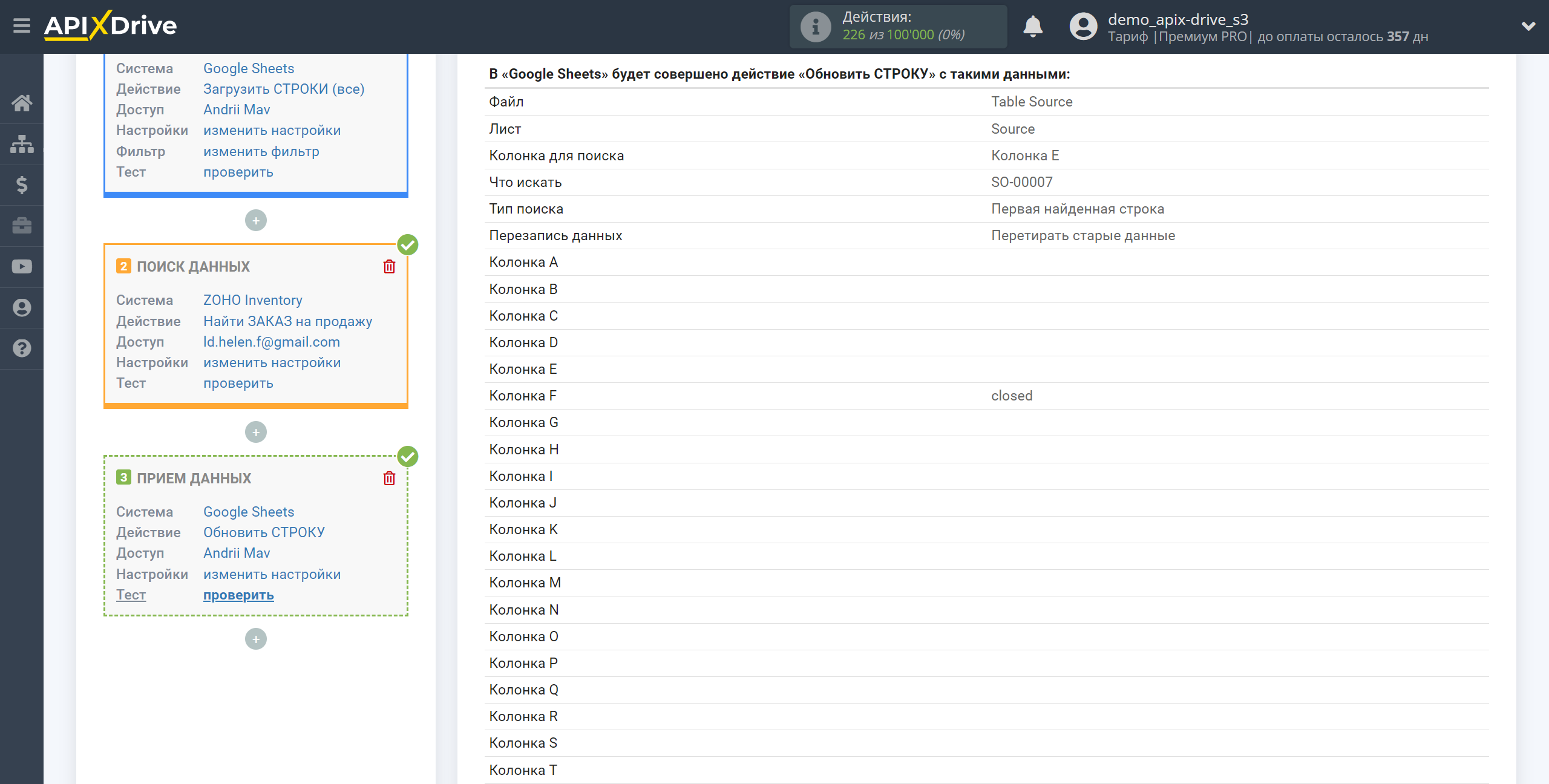Image resolution: width=1549 pixels, height=784 pixels.
Task: Open the briefcase sidebar icon
Action: 22,226
